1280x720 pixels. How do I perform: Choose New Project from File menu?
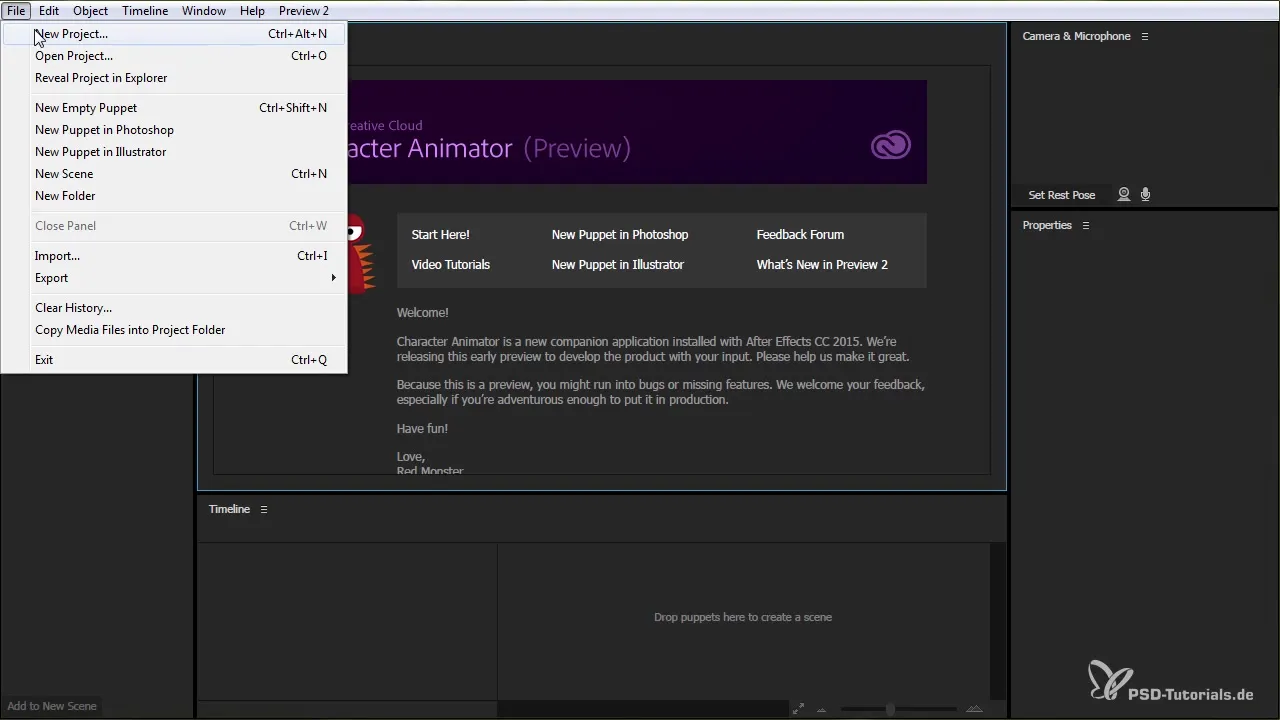174,34
